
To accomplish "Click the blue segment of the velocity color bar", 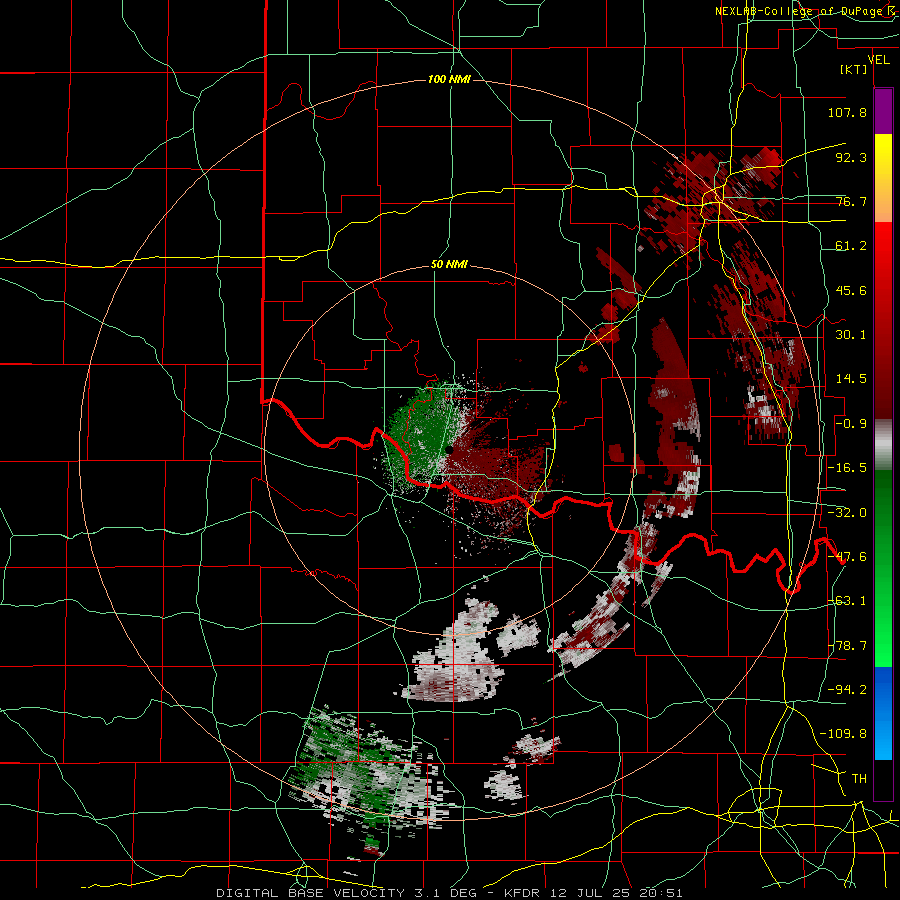I will click(x=883, y=713).
